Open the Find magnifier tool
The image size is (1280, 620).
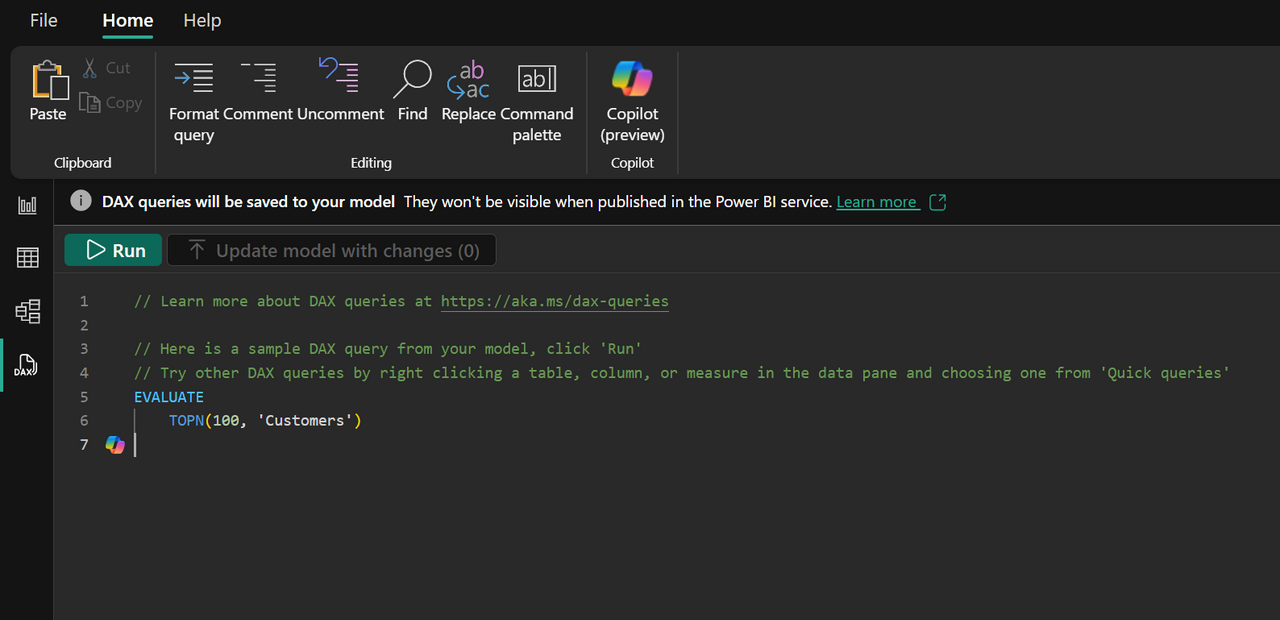[x=412, y=90]
